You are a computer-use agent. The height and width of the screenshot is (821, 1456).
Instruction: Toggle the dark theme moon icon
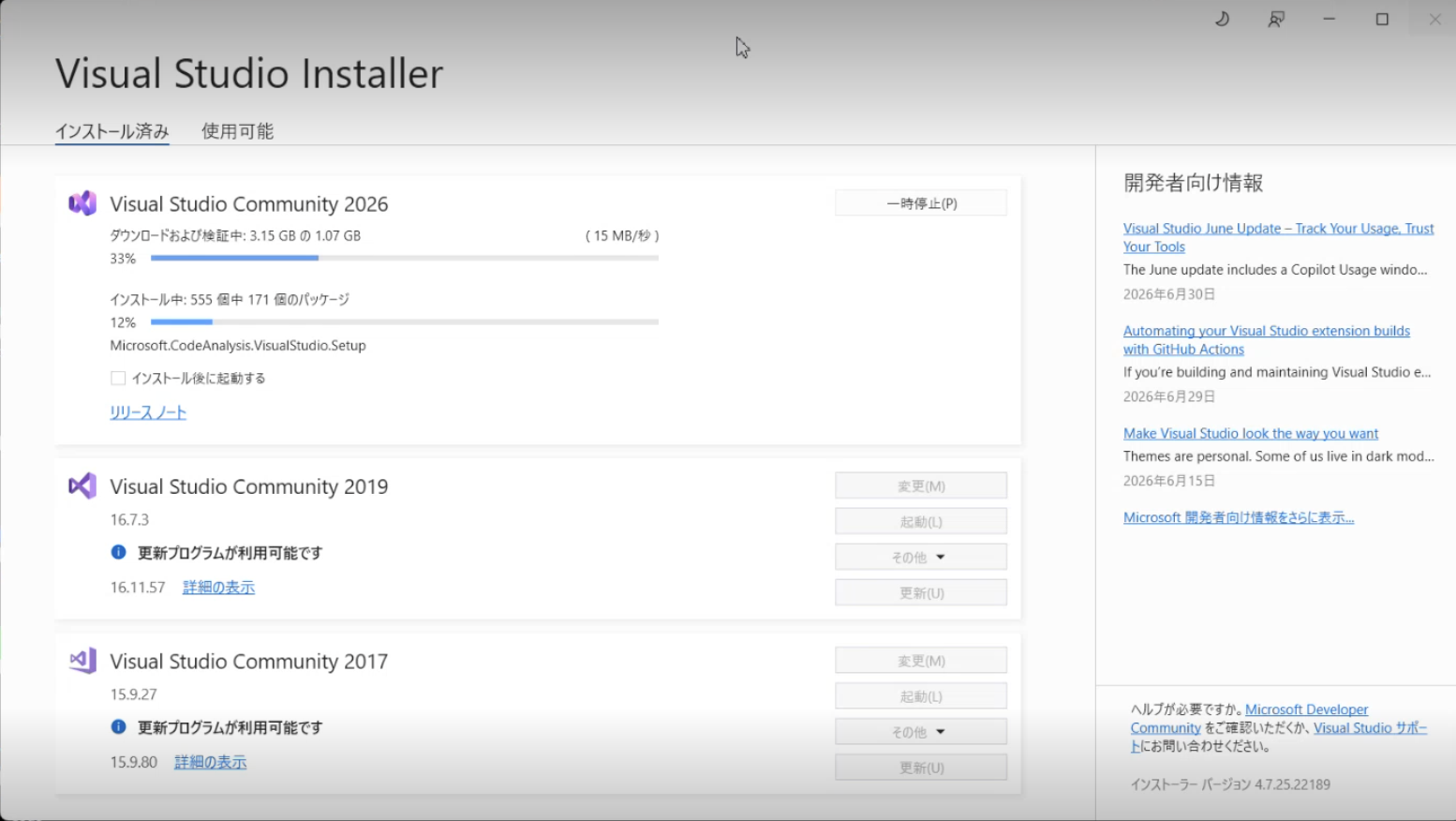[1222, 19]
